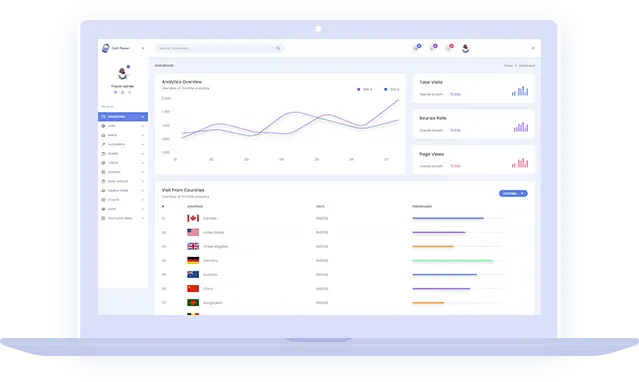
Task: Expand the Dashboard sidebar item arrow
Action: click(x=143, y=117)
